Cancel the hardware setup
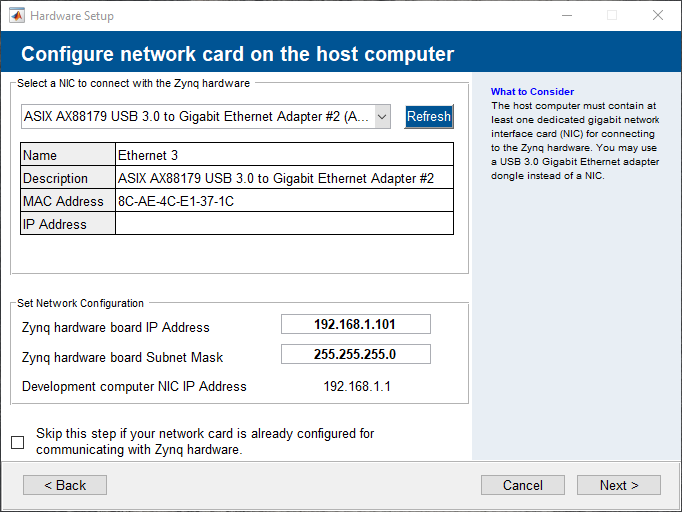Viewport: 682px width, 512px height. (522, 485)
